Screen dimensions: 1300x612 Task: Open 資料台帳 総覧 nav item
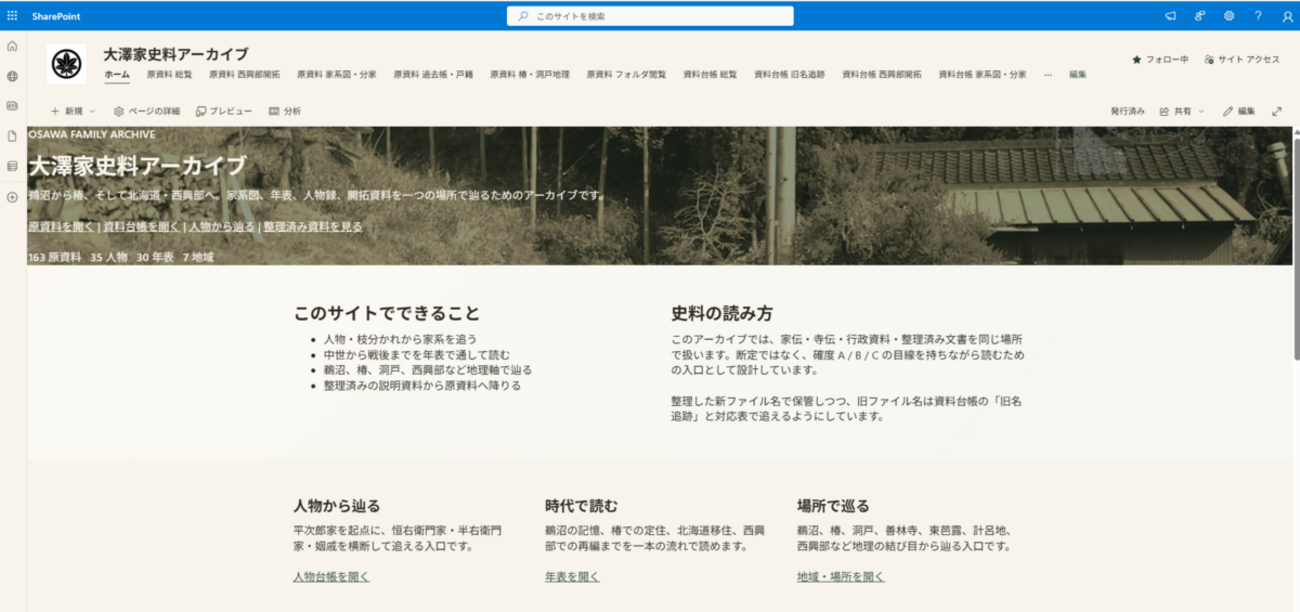710,75
